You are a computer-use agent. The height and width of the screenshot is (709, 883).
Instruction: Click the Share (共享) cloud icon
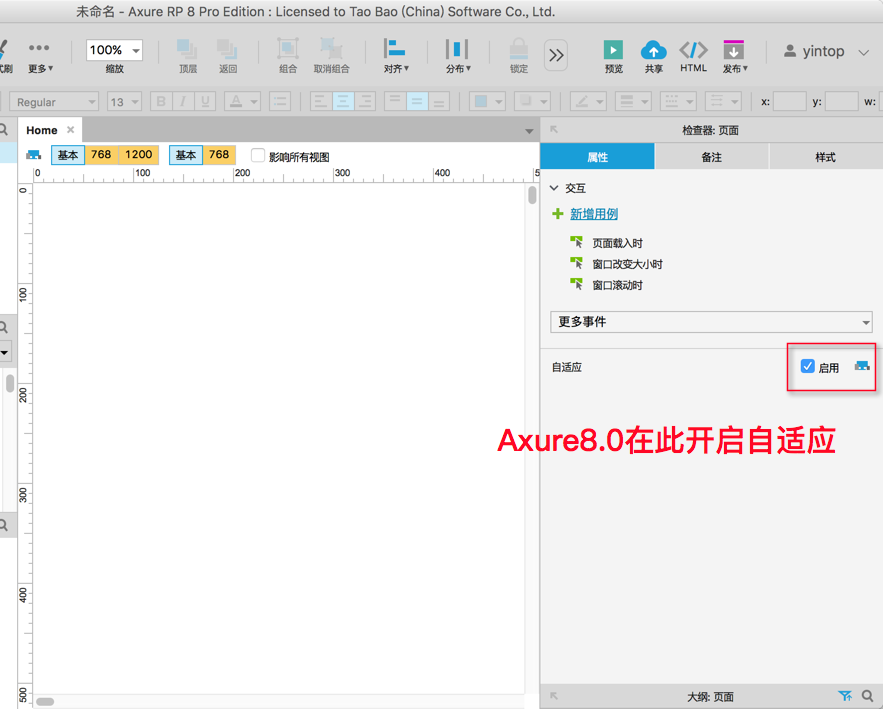[x=653, y=50]
